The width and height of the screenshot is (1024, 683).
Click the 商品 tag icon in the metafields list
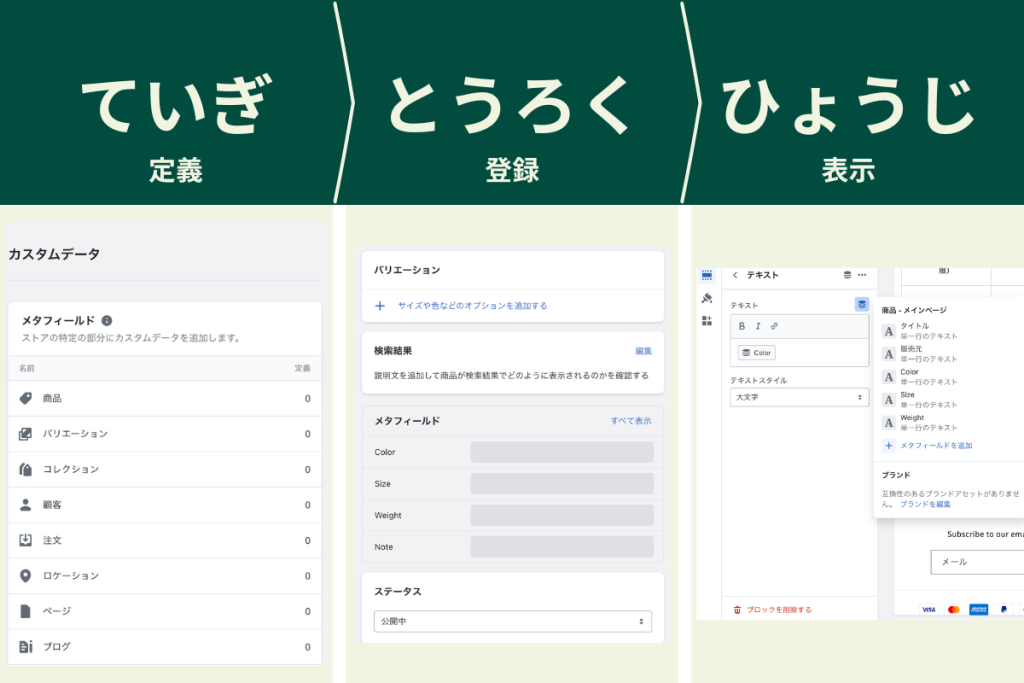(26, 397)
